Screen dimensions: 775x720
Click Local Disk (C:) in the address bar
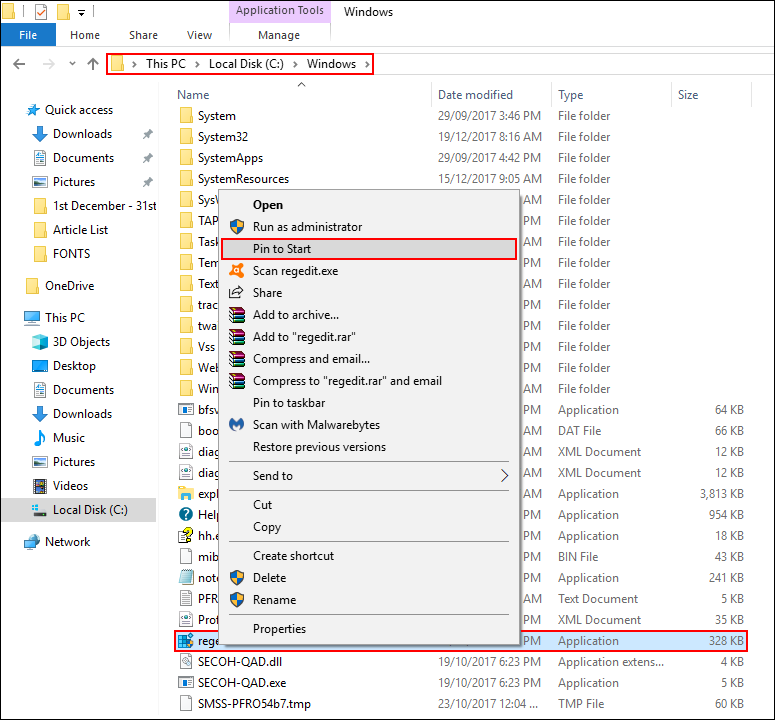[246, 64]
